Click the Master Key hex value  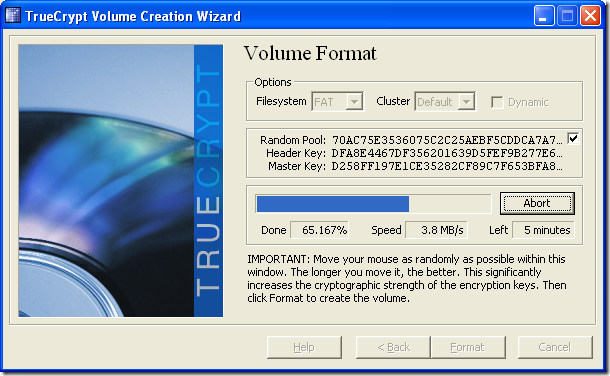click(447, 166)
